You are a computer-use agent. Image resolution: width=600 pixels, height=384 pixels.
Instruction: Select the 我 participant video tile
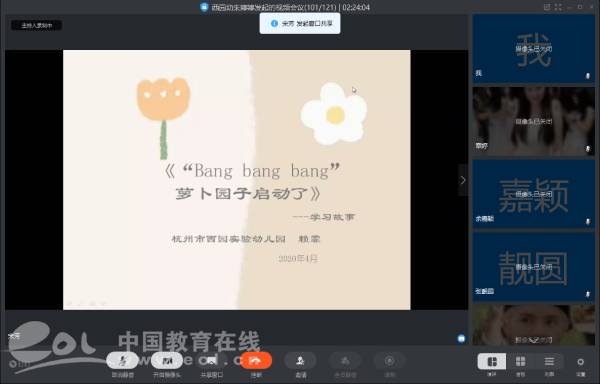tap(533, 49)
